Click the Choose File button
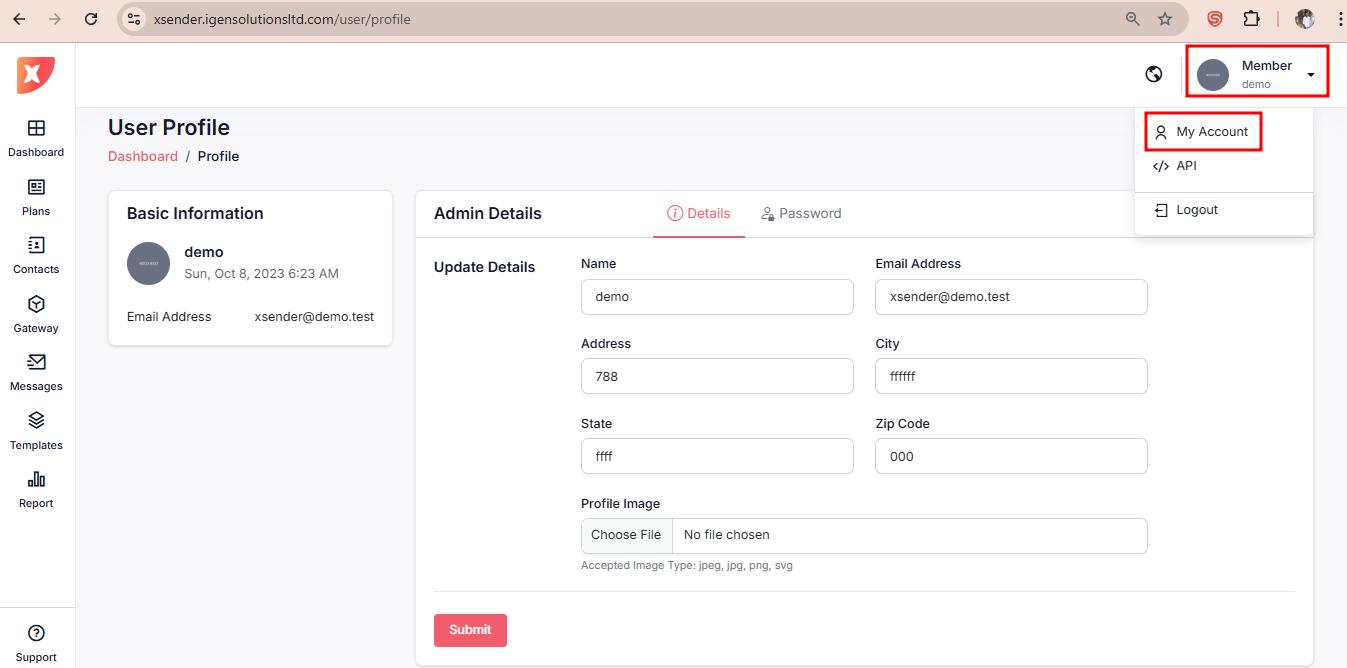Image resolution: width=1347 pixels, height=668 pixels. [x=626, y=535]
